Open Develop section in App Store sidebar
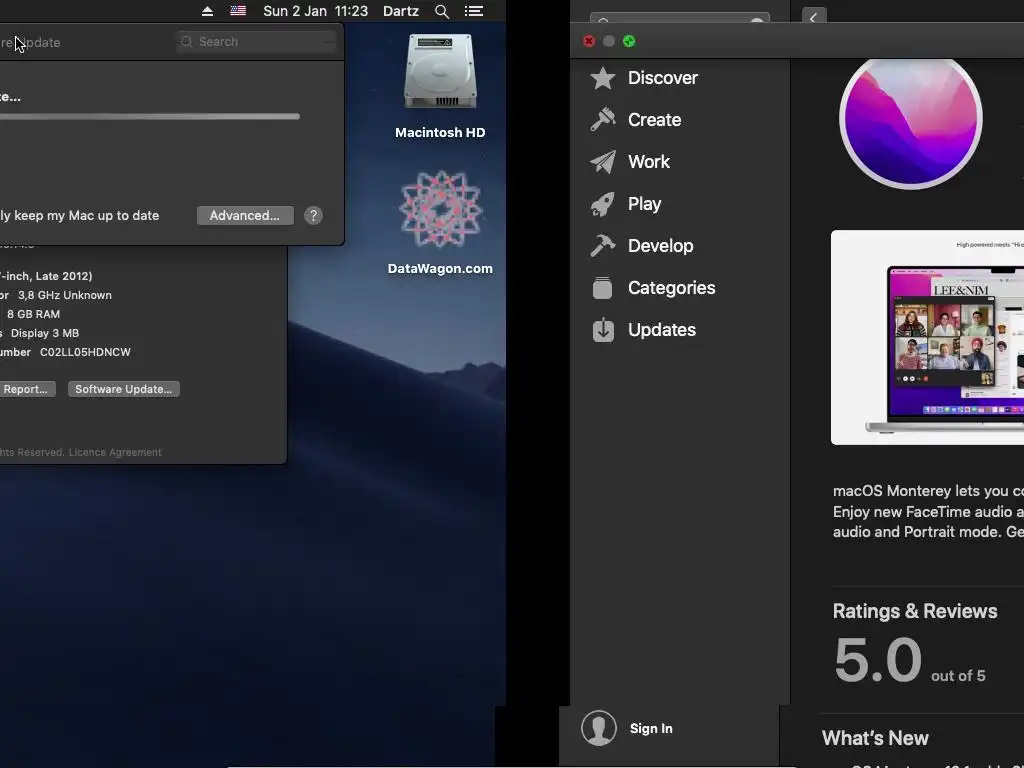1024x768 pixels. (660, 246)
